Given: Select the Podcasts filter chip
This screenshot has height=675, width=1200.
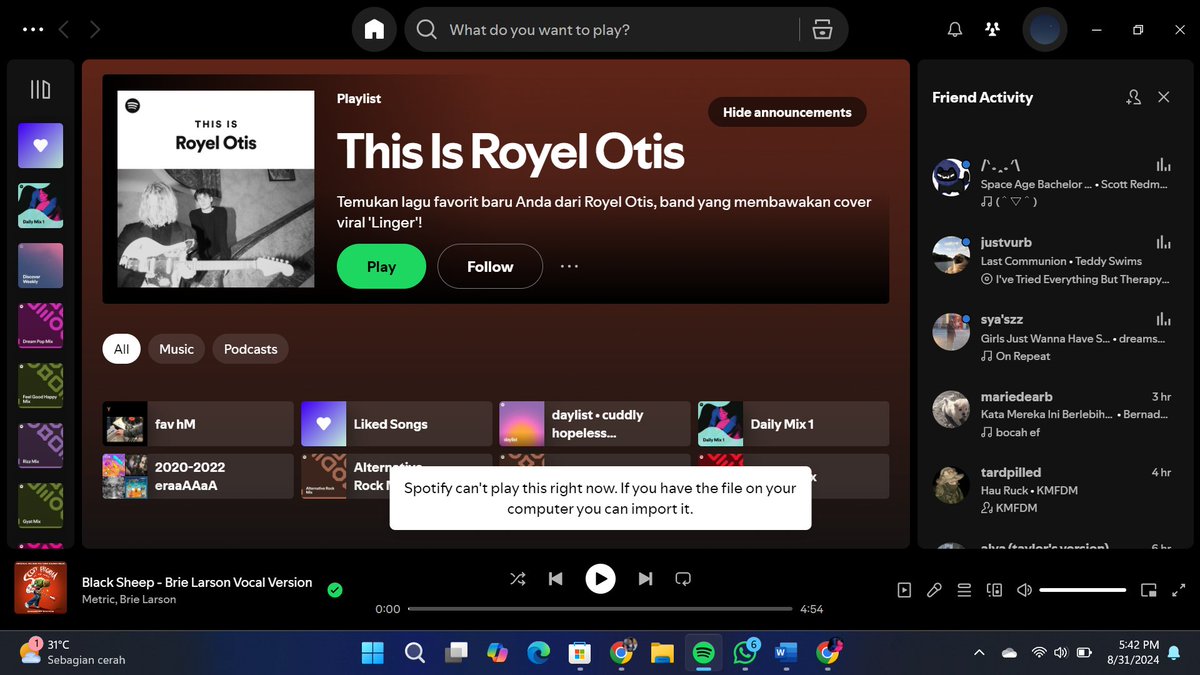Looking at the screenshot, I should click(250, 349).
